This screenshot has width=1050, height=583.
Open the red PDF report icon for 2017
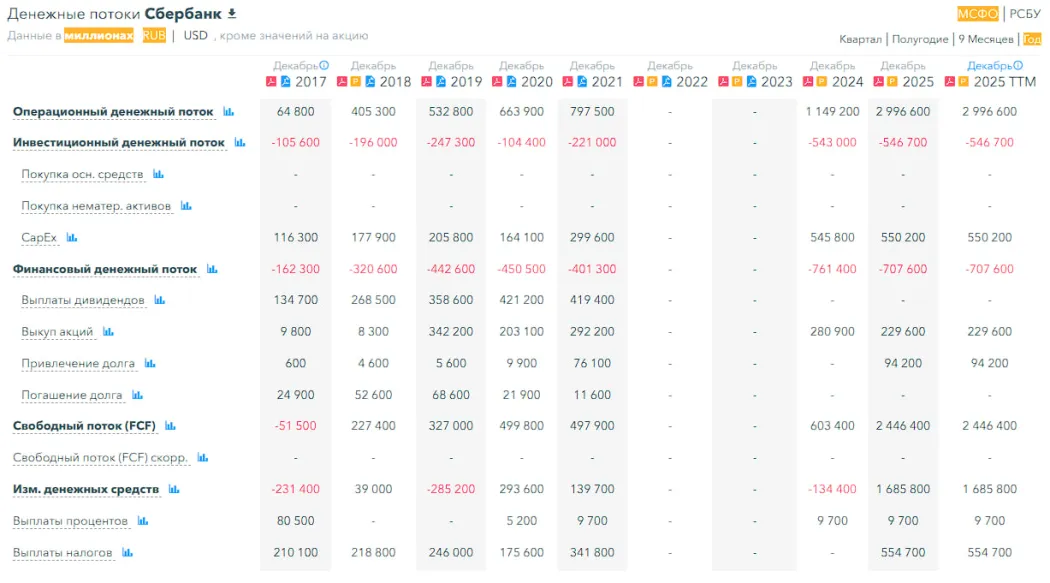click(270, 82)
